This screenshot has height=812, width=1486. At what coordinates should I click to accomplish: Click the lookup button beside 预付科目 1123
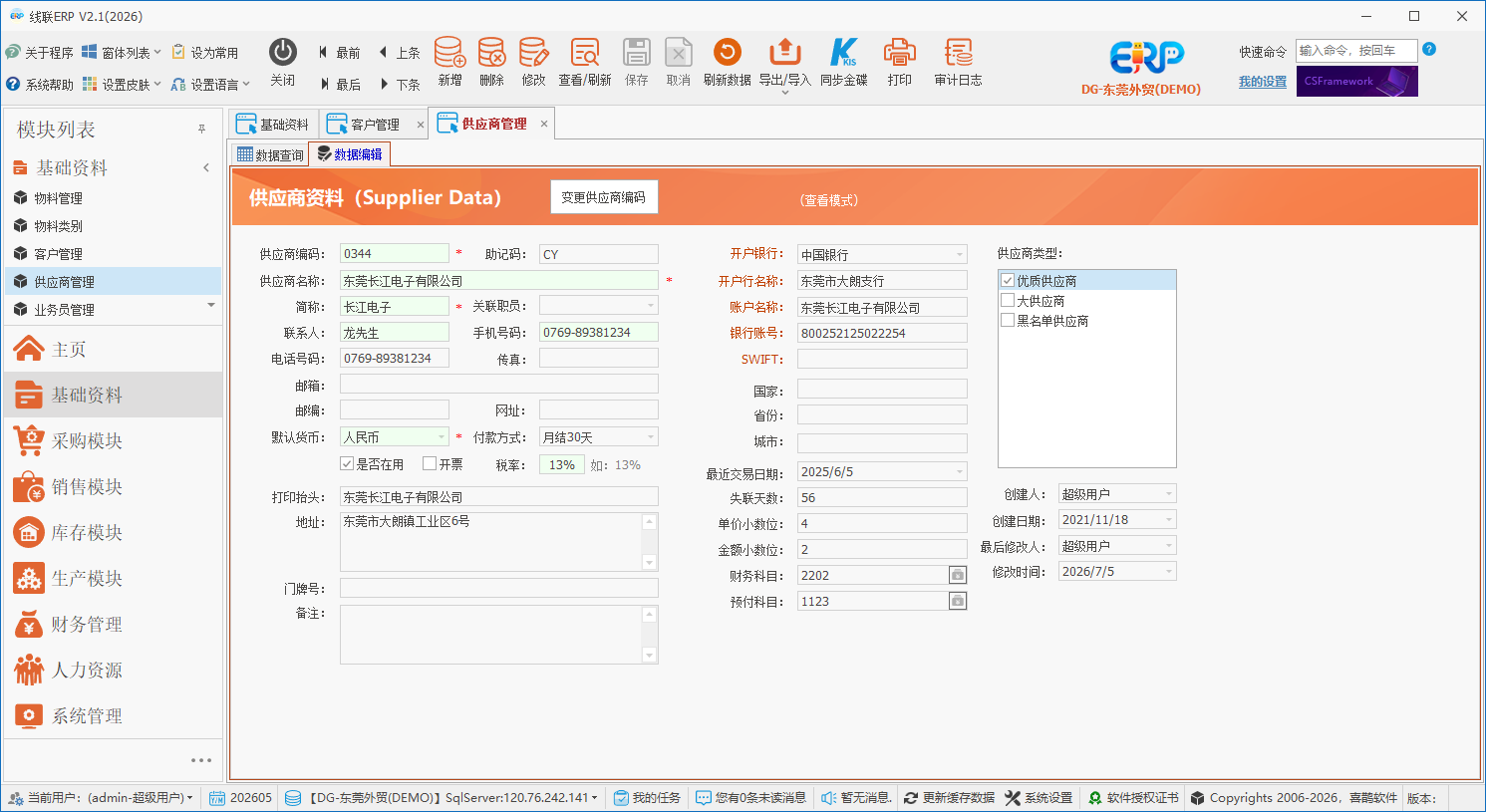[957, 601]
